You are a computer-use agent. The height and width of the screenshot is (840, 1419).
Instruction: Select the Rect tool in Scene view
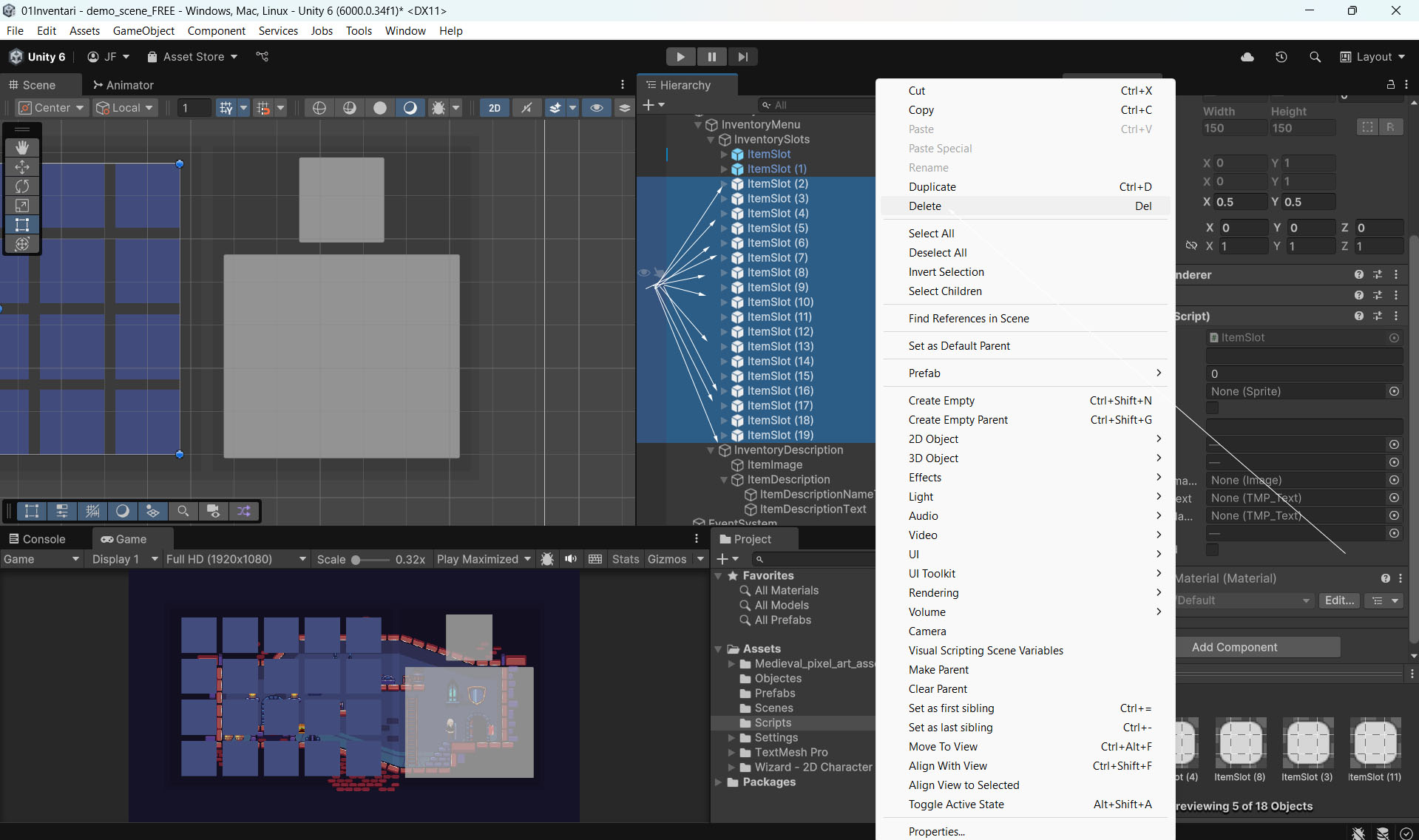[22, 225]
